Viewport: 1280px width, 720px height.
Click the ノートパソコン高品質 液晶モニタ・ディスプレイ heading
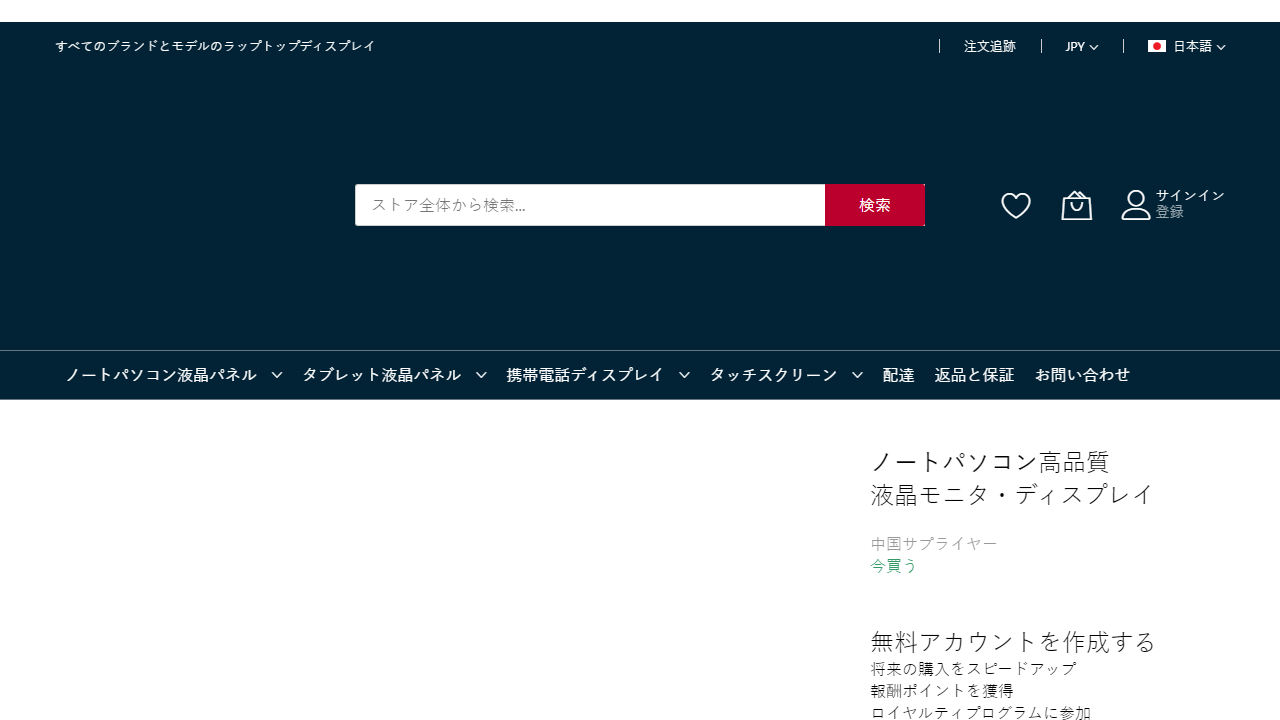tap(1012, 478)
